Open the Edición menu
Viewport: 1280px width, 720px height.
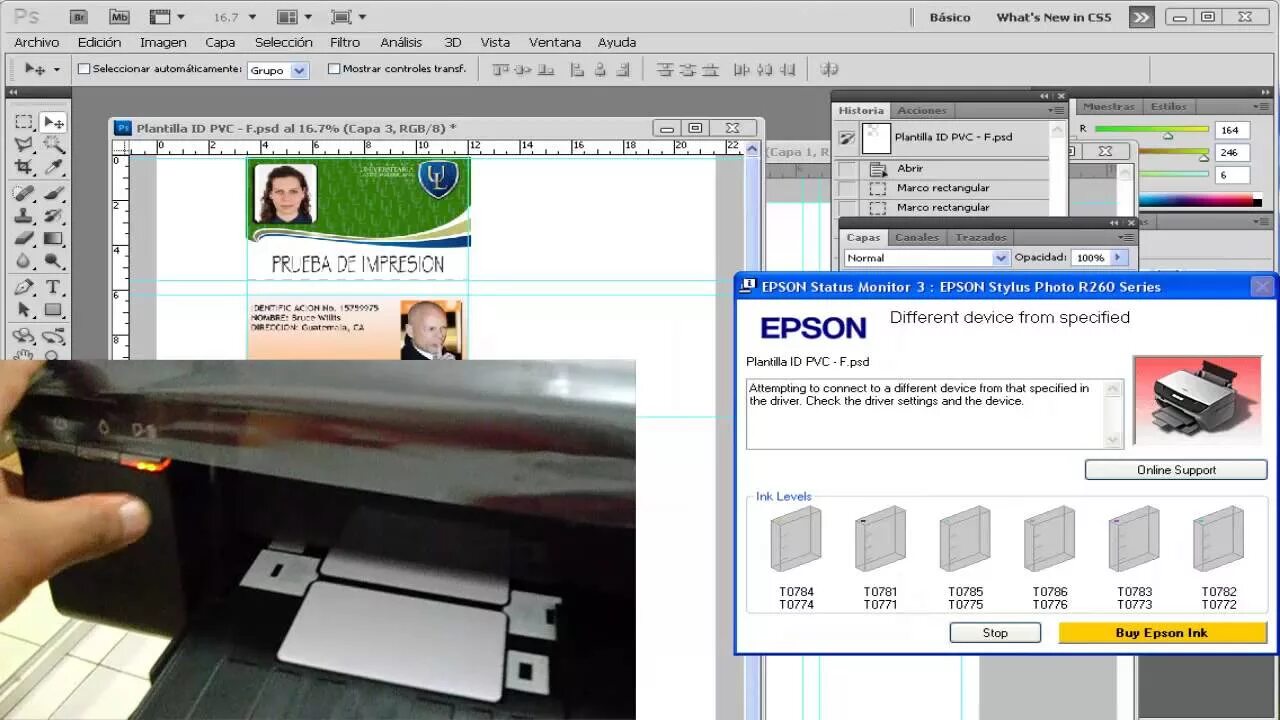pos(99,42)
